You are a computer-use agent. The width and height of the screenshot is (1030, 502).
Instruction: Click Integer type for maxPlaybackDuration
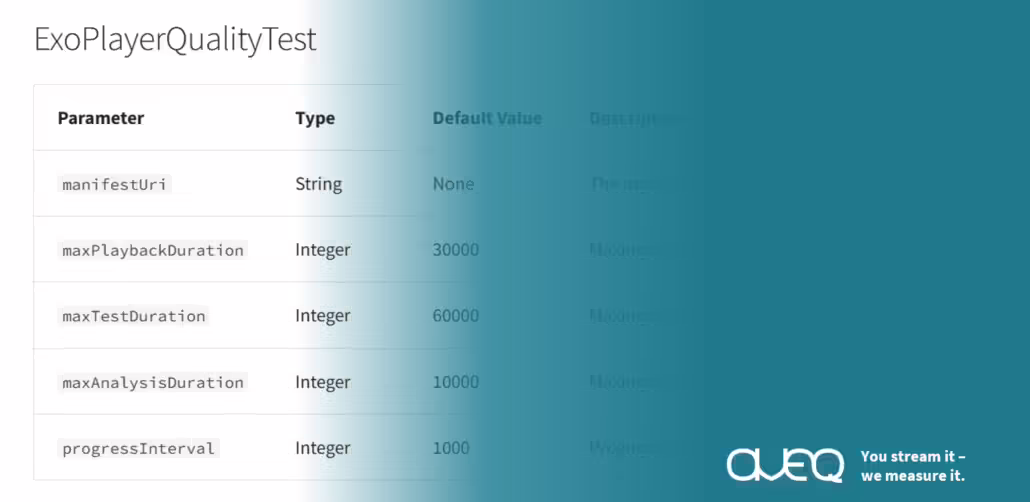point(323,250)
